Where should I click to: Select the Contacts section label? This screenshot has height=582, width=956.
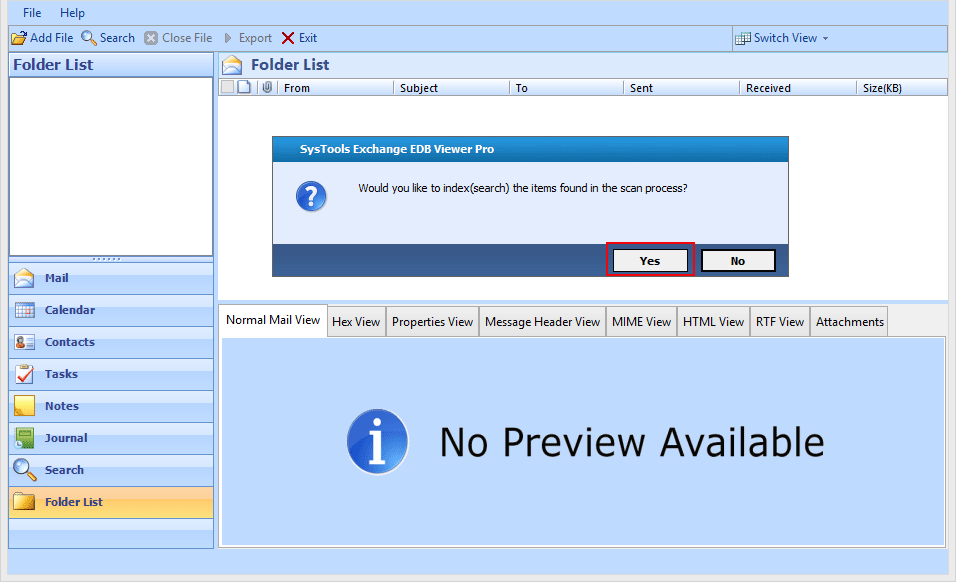[70, 342]
